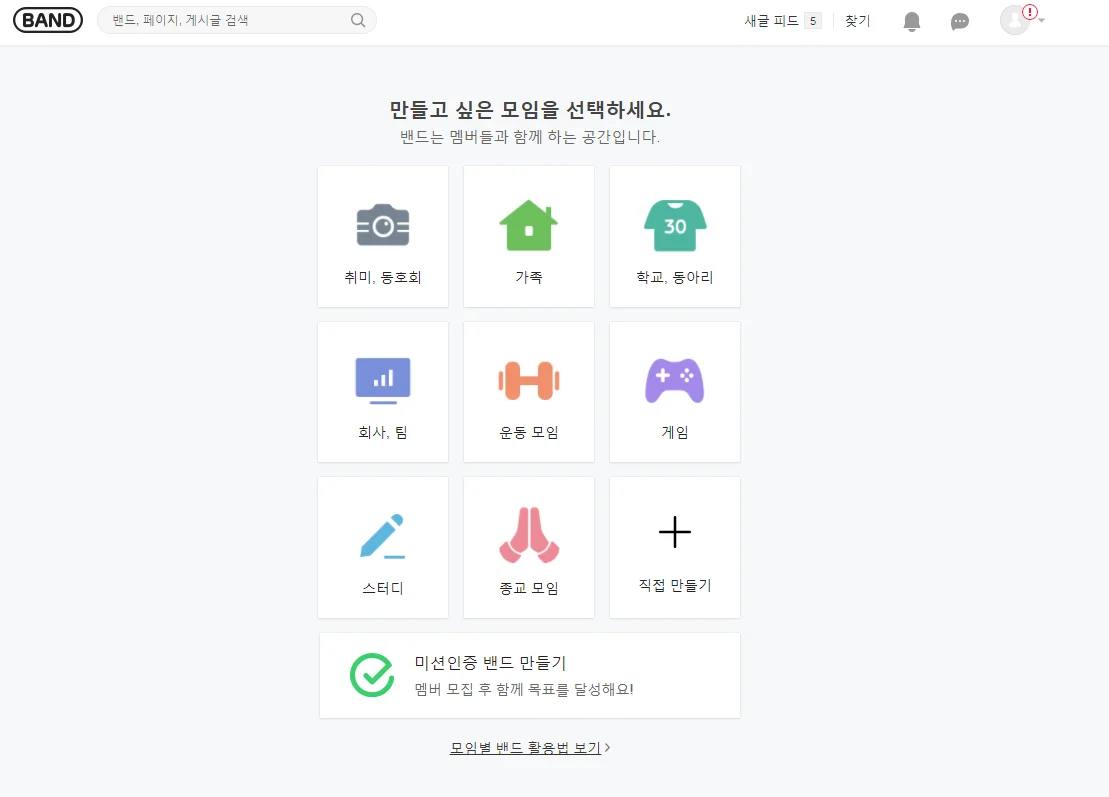
Task: Click the search magnifier icon
Action: [358, 20]
